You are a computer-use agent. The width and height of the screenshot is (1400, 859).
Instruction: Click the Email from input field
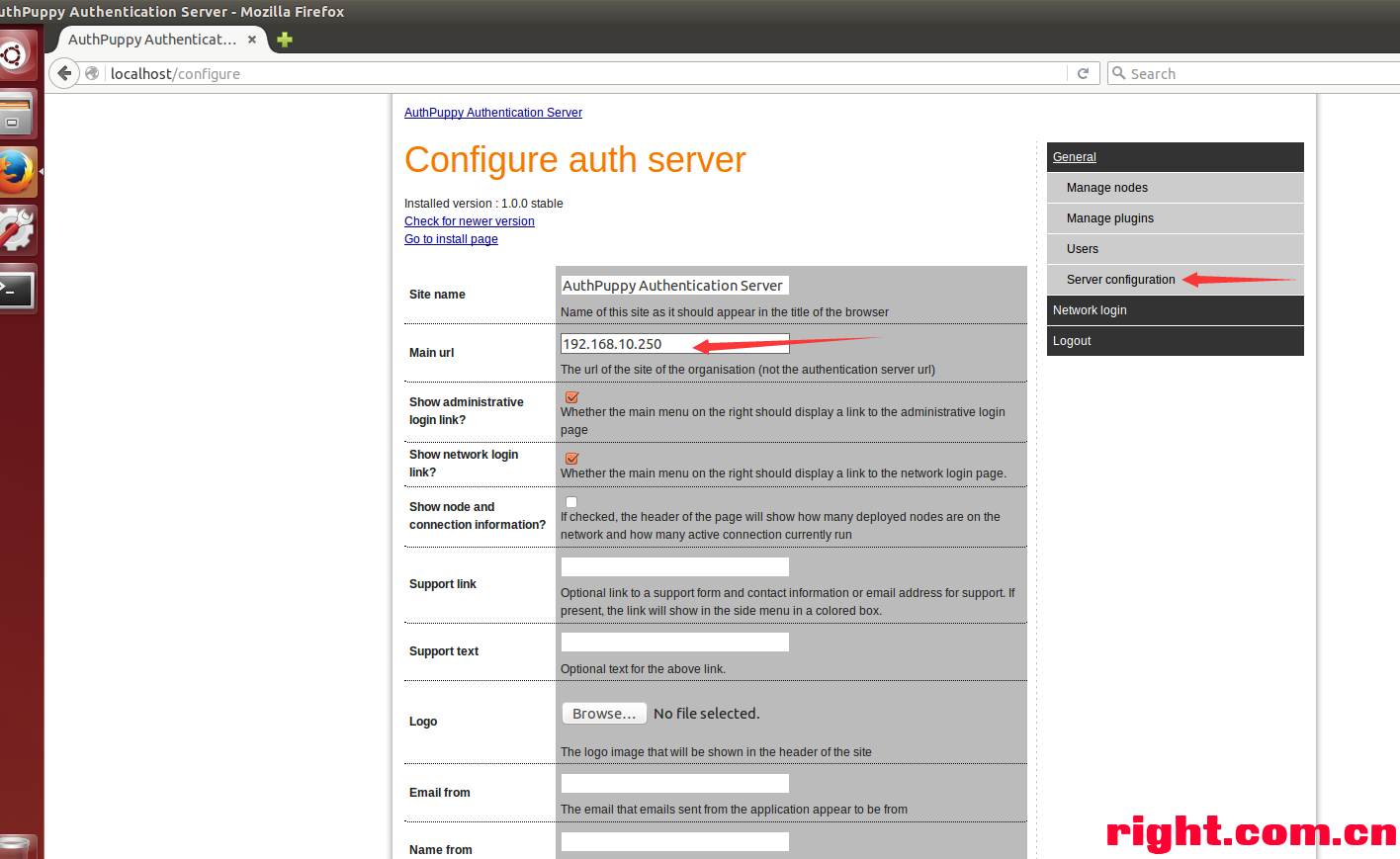point(675,784)
